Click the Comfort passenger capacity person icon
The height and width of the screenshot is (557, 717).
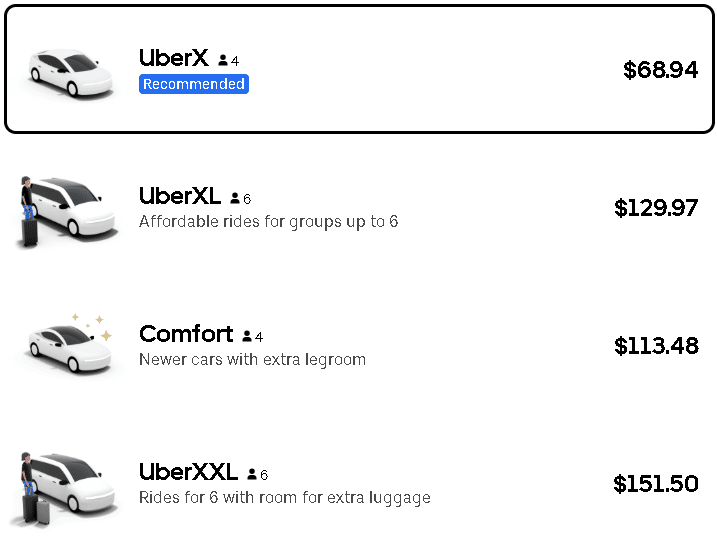[247, 337]
